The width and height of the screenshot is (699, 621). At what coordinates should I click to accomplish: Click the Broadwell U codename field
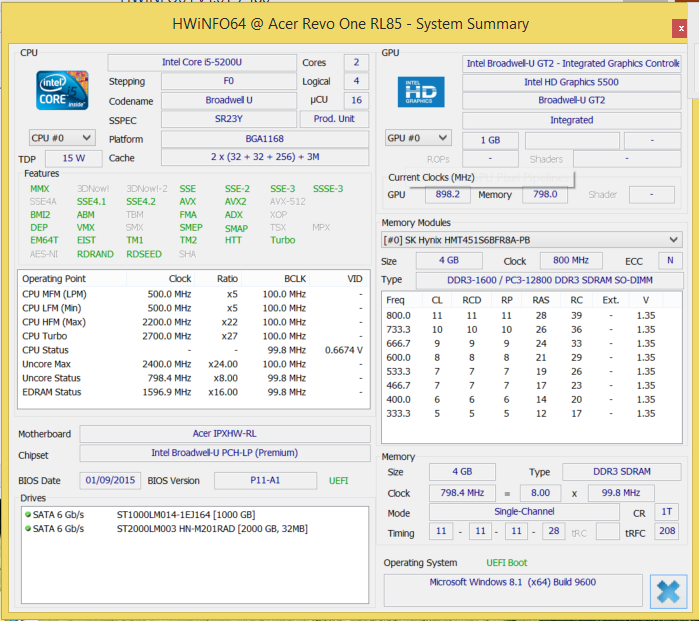tap(229, 100)
